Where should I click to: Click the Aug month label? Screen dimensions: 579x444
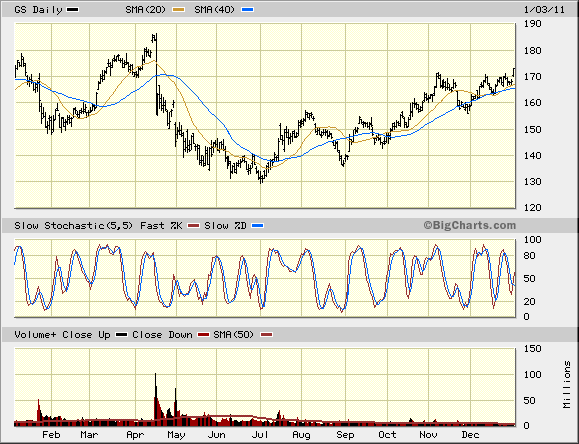tap(301, 435)
